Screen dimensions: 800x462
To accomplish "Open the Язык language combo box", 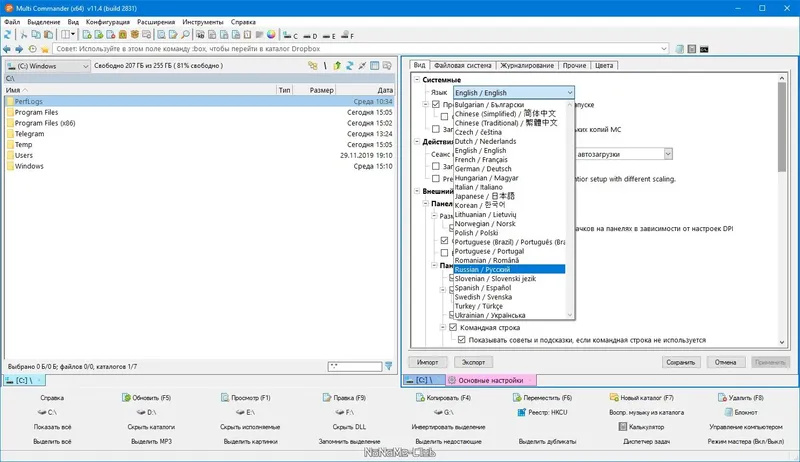I will pos(514,92).
